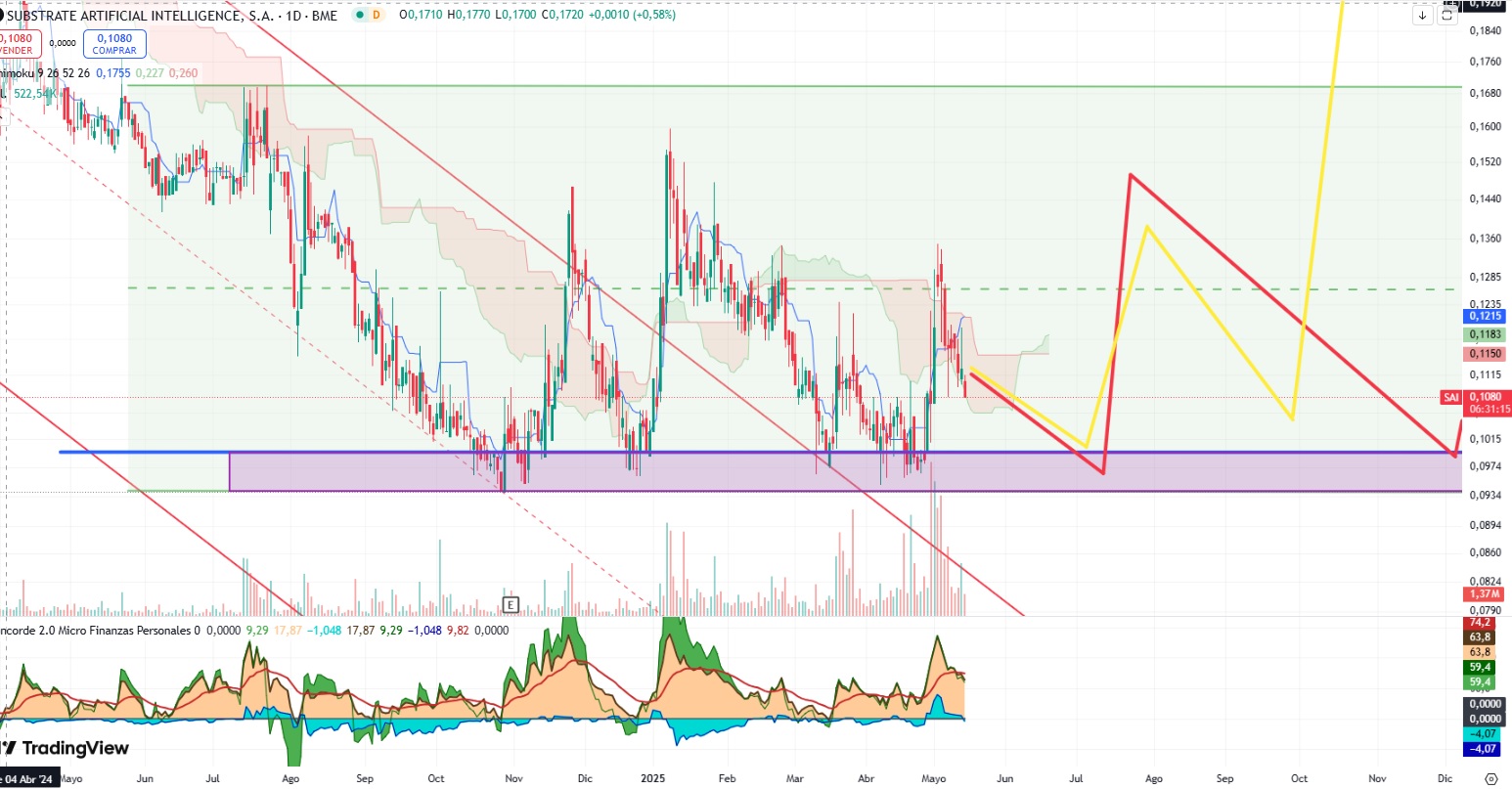The image size is (1512, 789).
Task: Click the -4,07 dark blue Koncorde label
Action: pos(1483,749)
